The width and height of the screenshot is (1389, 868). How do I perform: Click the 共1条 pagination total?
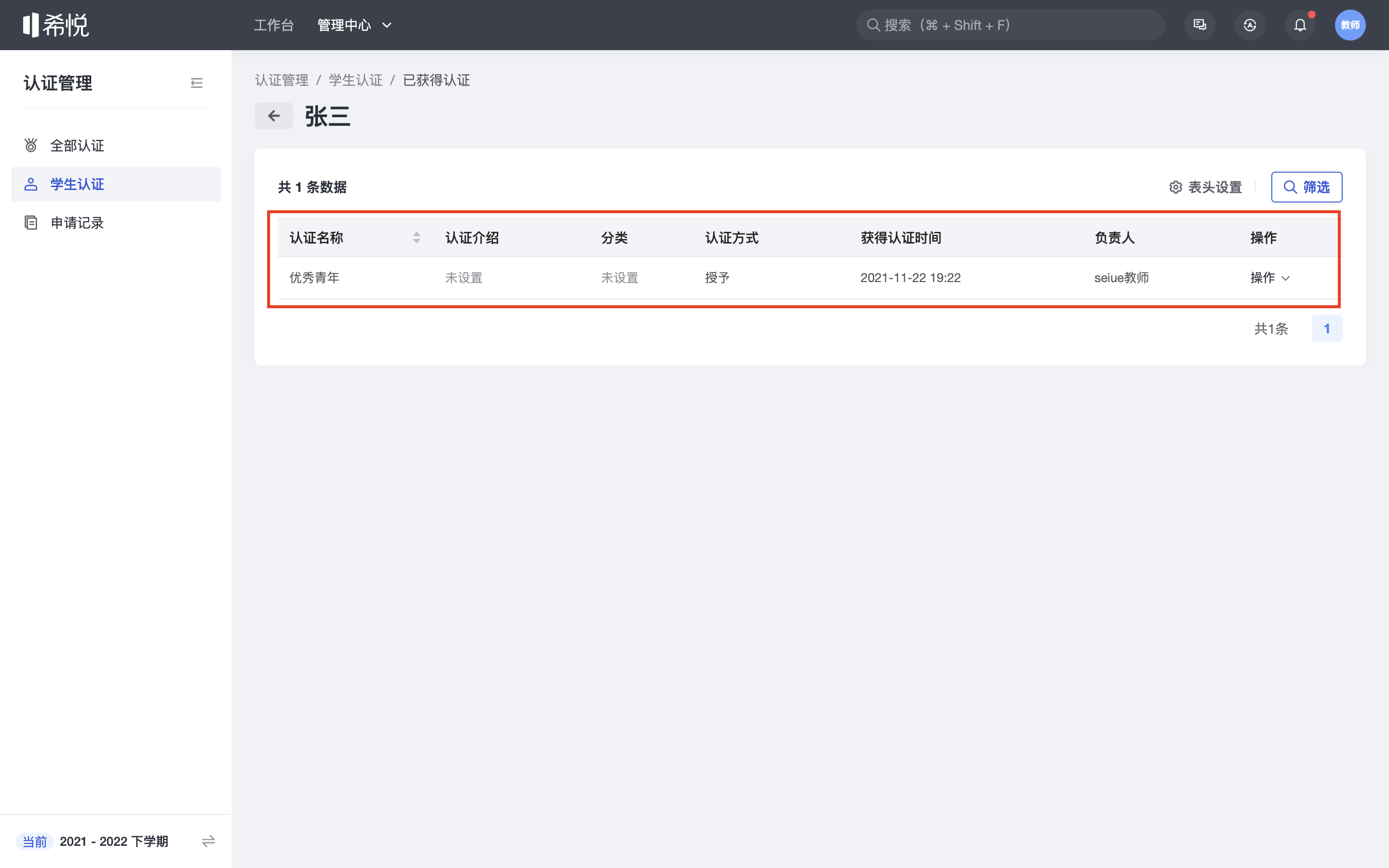click(x=1271, y=329)
